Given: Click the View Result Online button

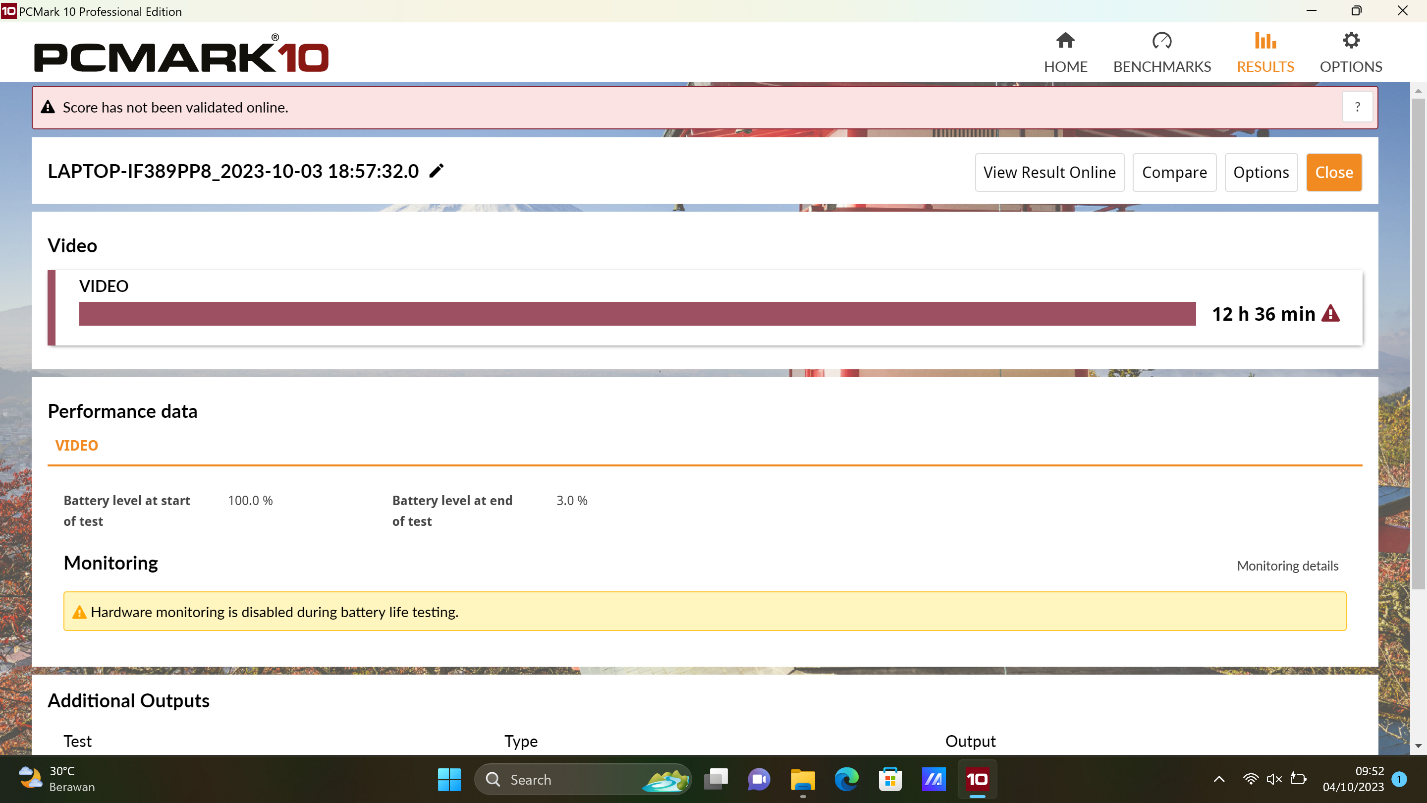Looking at the screenshot, I should pos(1049,172).
